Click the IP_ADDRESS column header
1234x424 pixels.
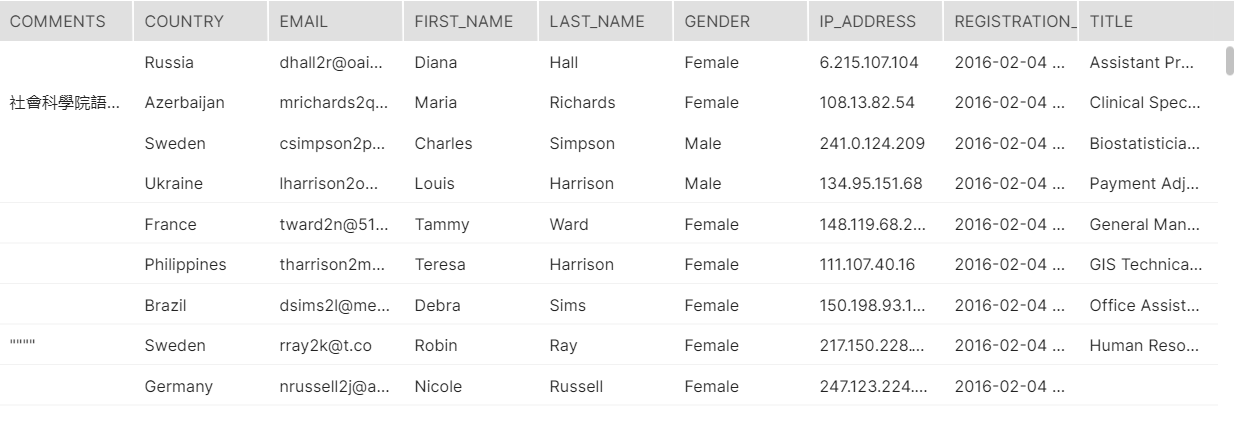tap(867, 21)
